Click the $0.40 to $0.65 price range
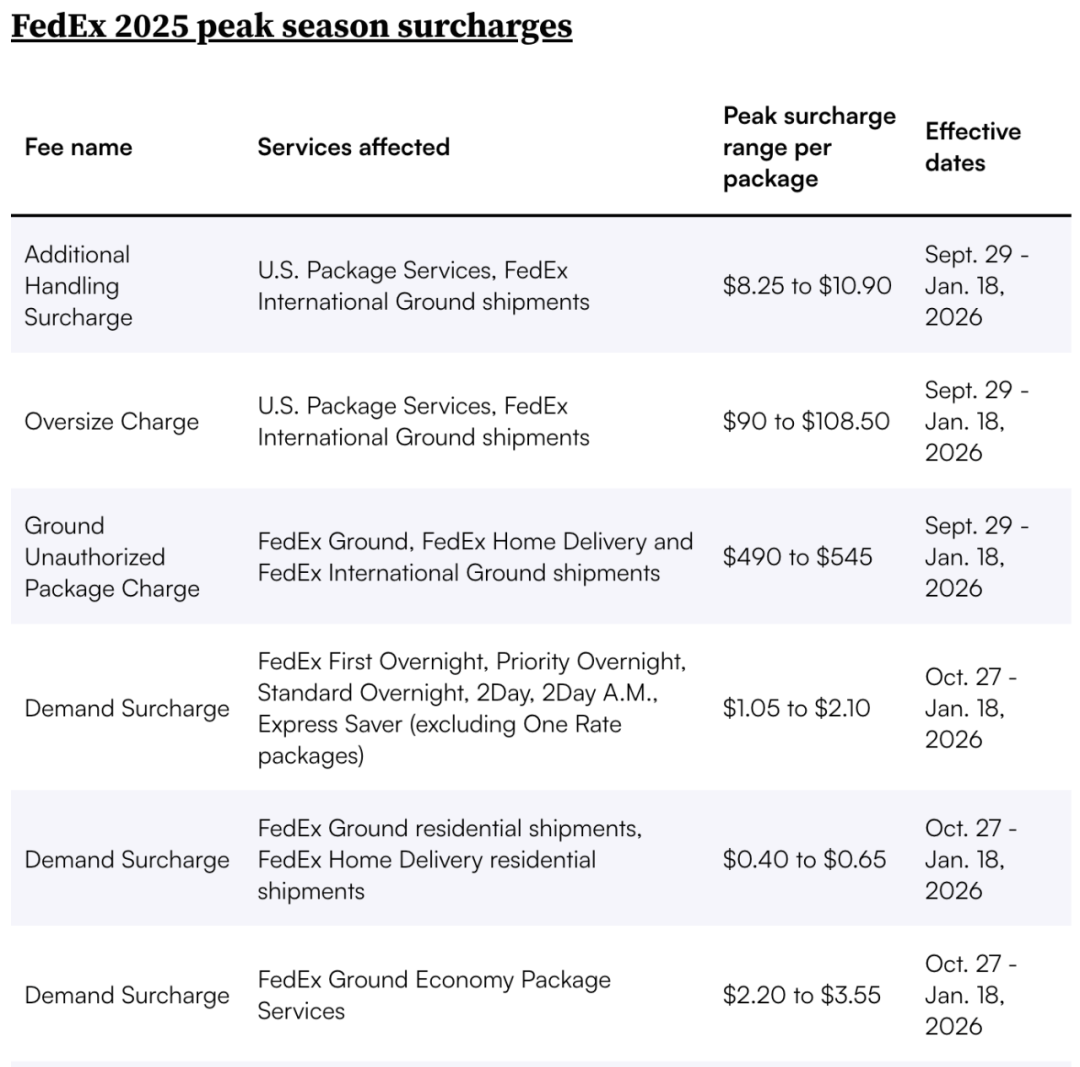The width and height of the screenshot is (1080, 1067). coord(804,859)
